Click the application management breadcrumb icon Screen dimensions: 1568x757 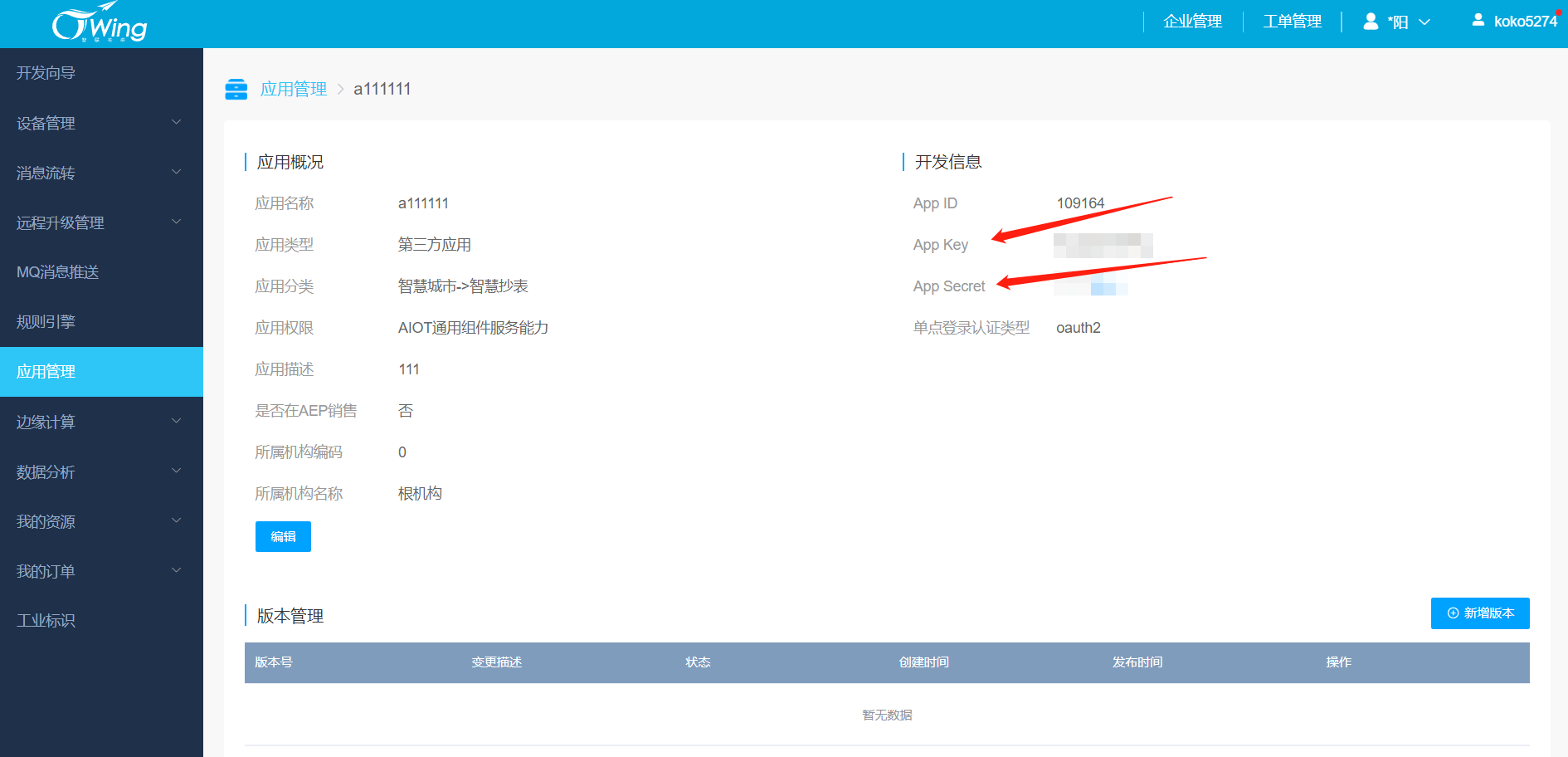click(236, 90)
